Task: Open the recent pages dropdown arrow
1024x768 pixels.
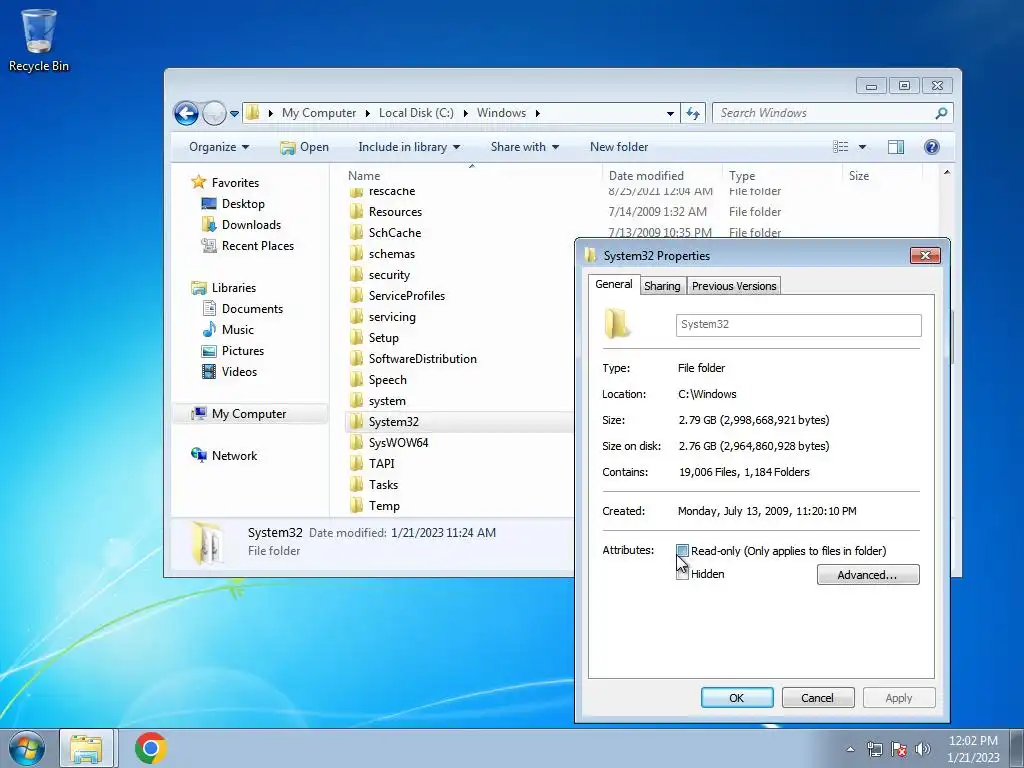Action: click(x=234, y=114)
